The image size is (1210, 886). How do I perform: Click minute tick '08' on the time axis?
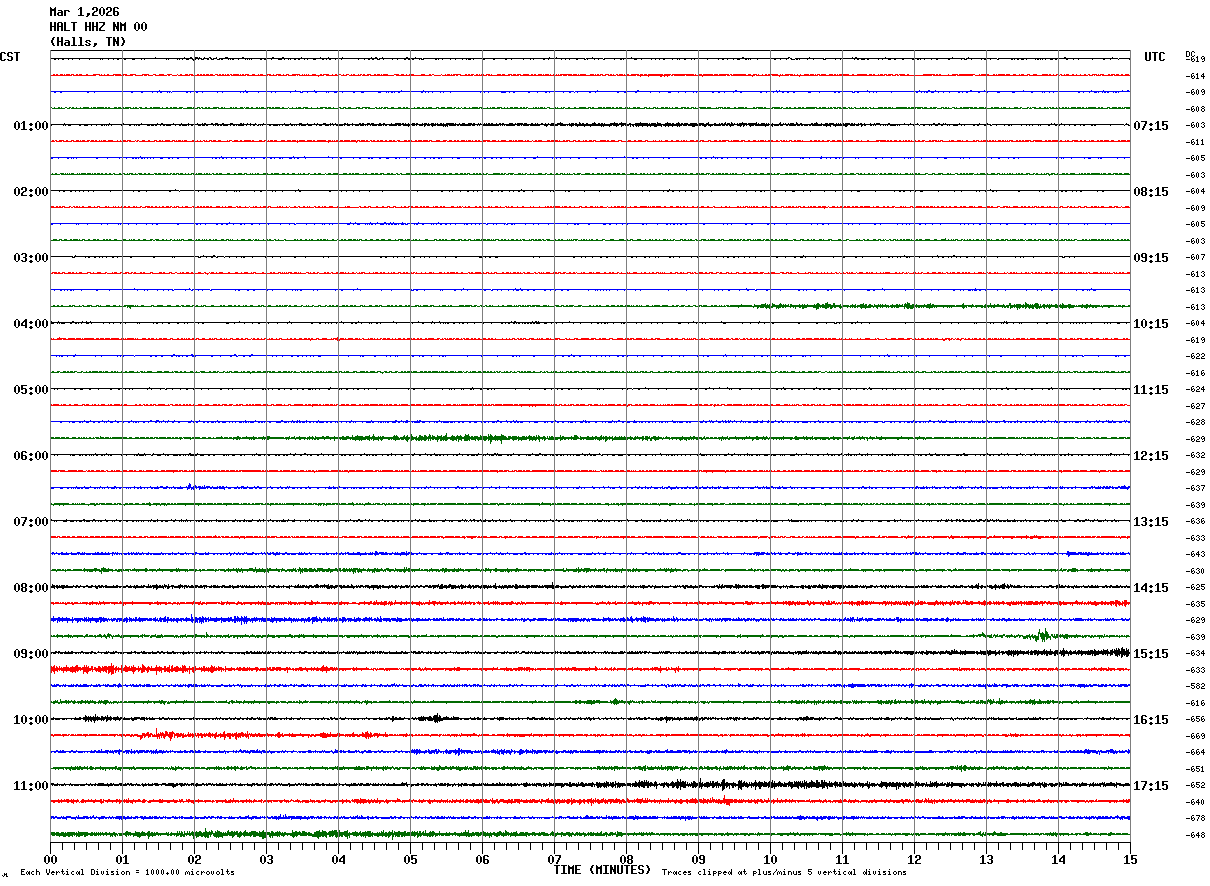click(x=626, y=859)
